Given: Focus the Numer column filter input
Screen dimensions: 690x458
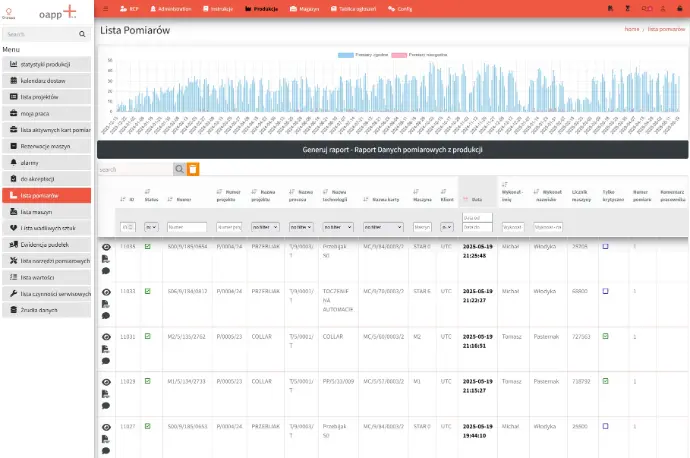Looking at the screenshot, I should [187, 227].
